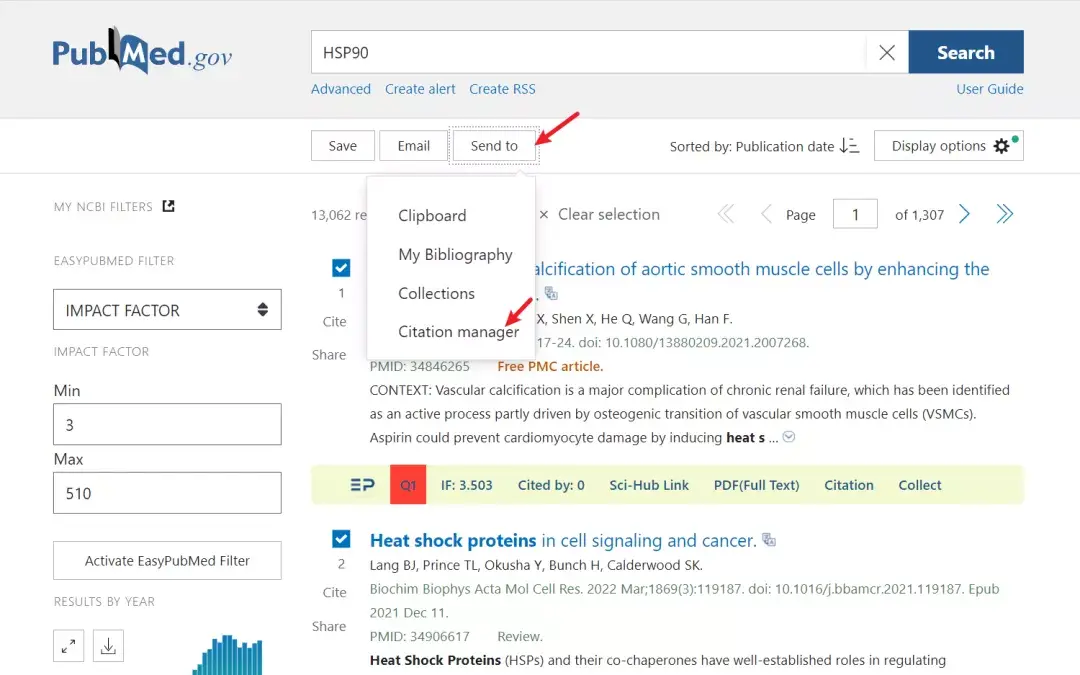Click the similar-articles icon beside the Heat shock proteins title

click(x=769, y=540)
